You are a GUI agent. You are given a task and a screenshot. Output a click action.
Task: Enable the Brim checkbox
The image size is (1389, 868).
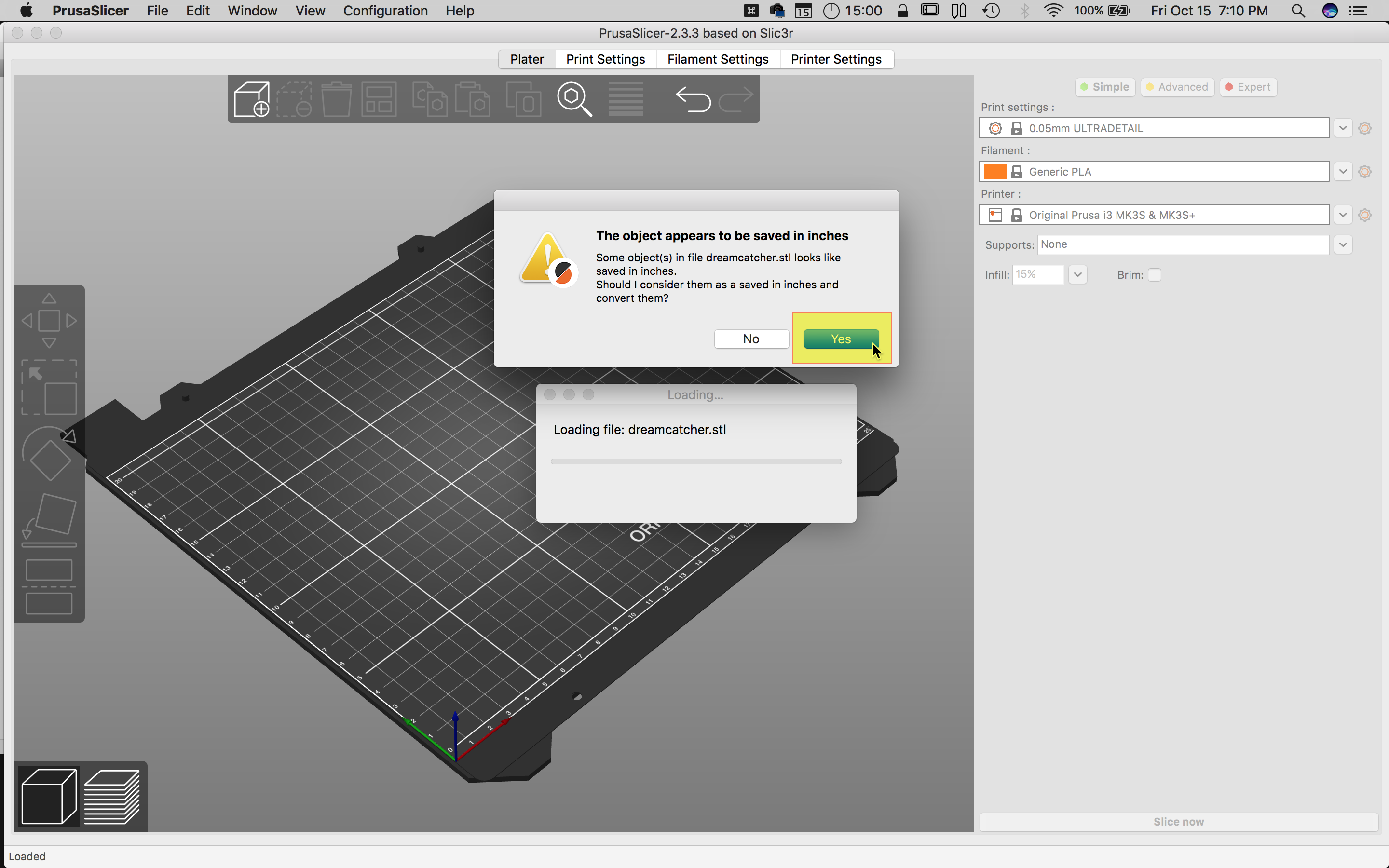(x=1154, y=275)
